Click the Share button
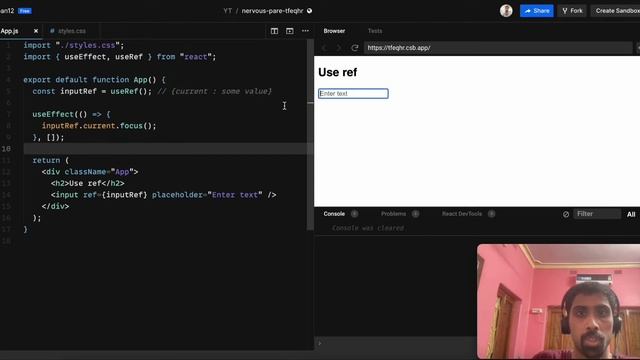 click(x=537, y=11)
